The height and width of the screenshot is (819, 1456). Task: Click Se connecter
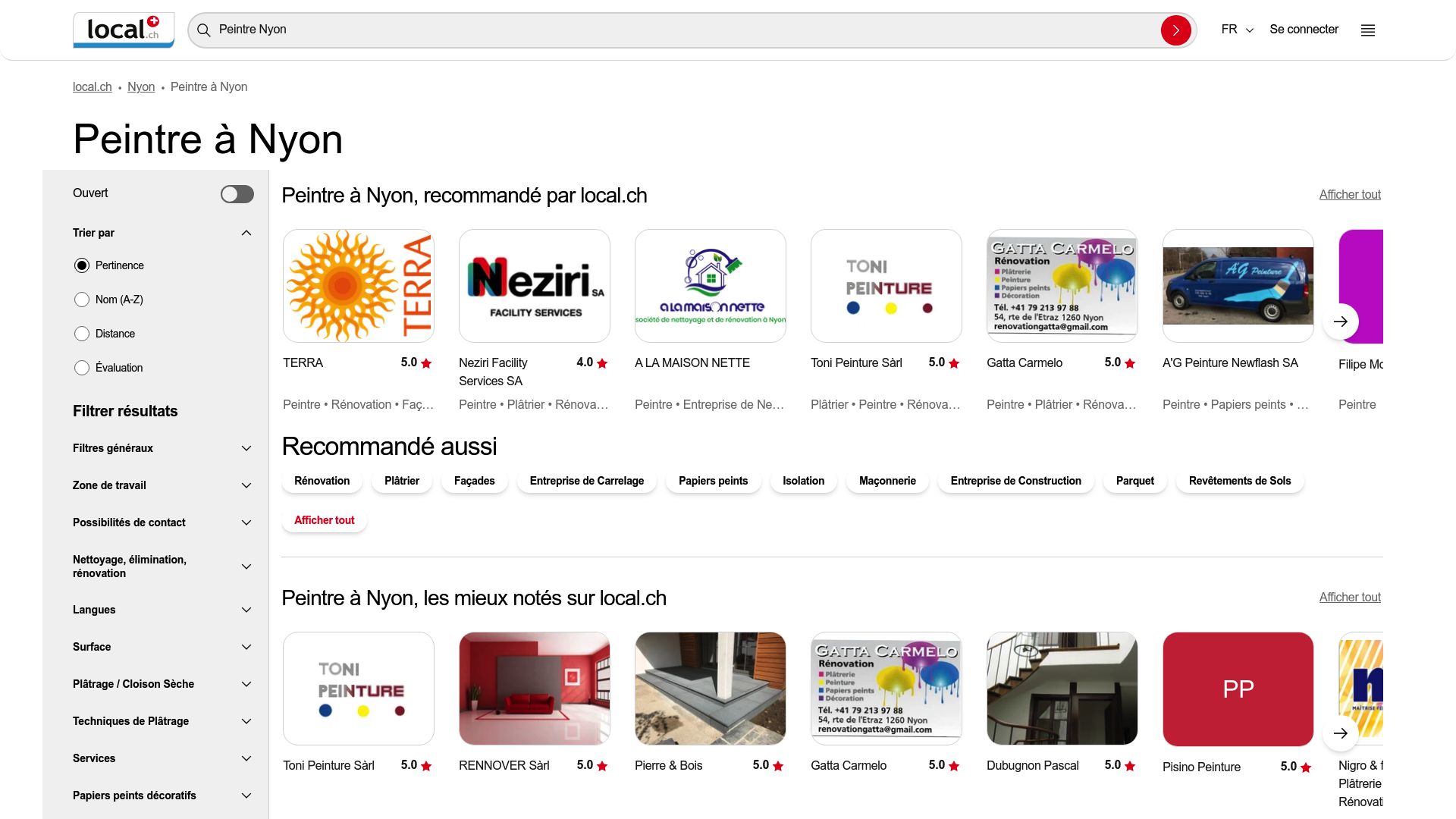[1304, 30]
